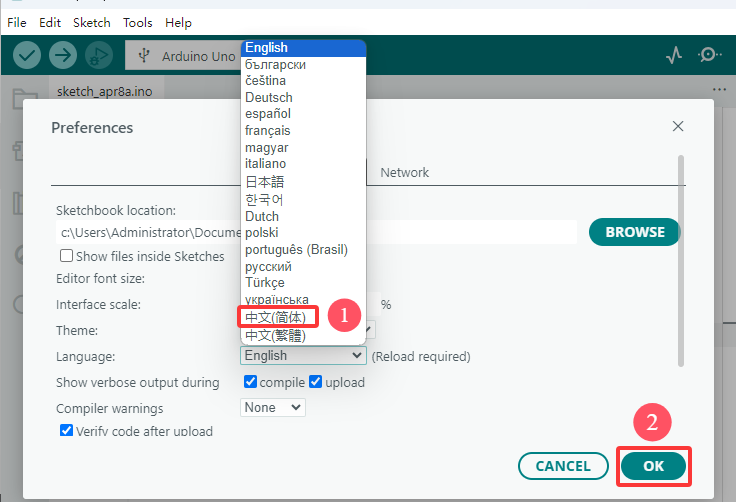Select português (Brasil) language option
The height and width of the screenshot is (502, 736).
pos(303,249)
